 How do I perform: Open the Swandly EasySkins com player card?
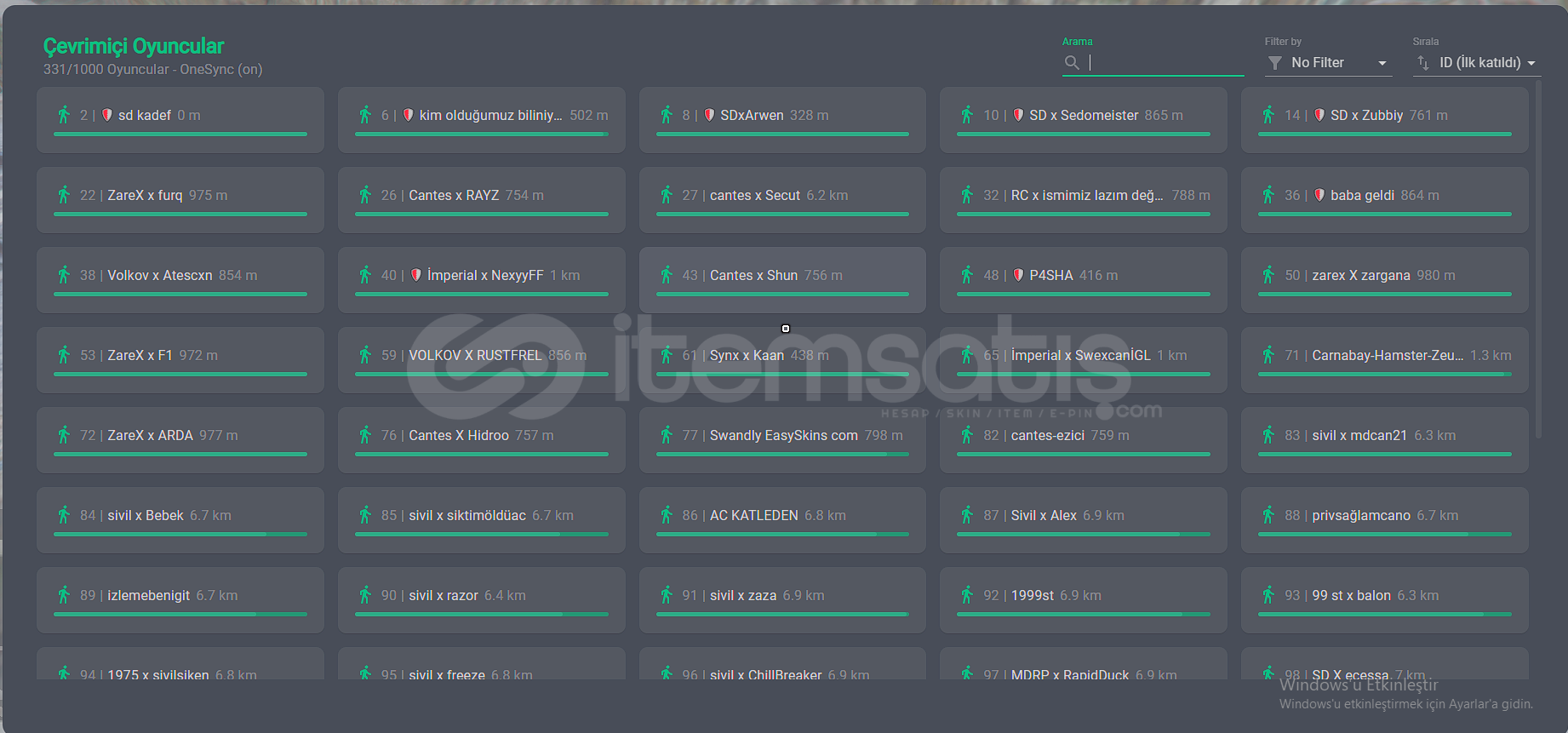pos(781,440)
